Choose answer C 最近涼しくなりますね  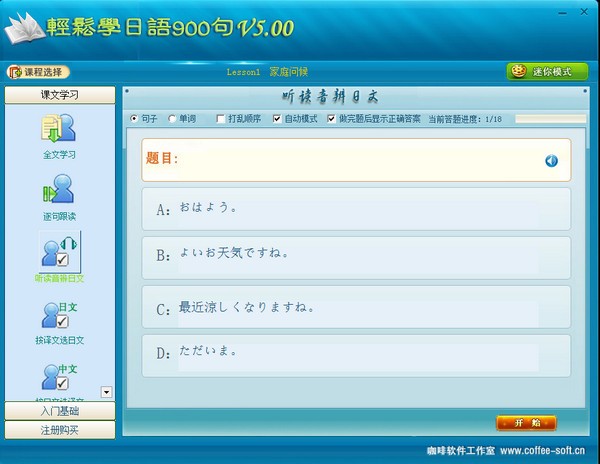click(356, 307)
